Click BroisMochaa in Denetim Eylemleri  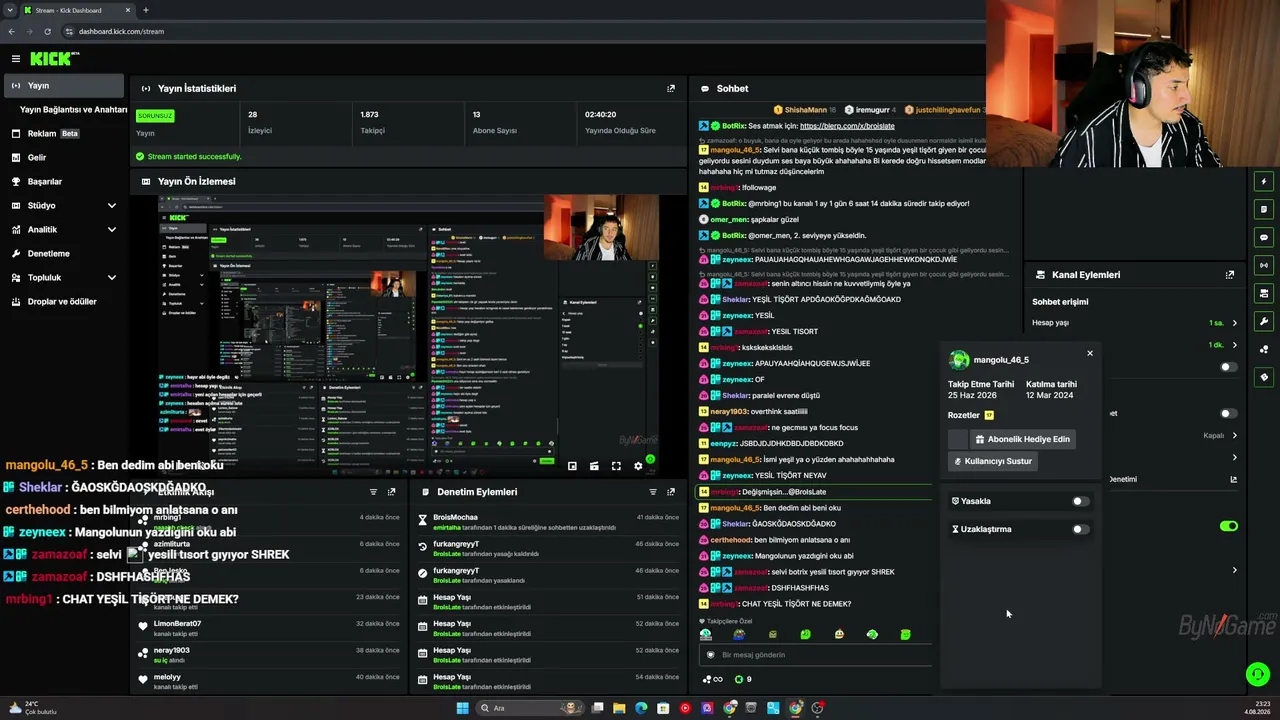(x=455, y=517)
